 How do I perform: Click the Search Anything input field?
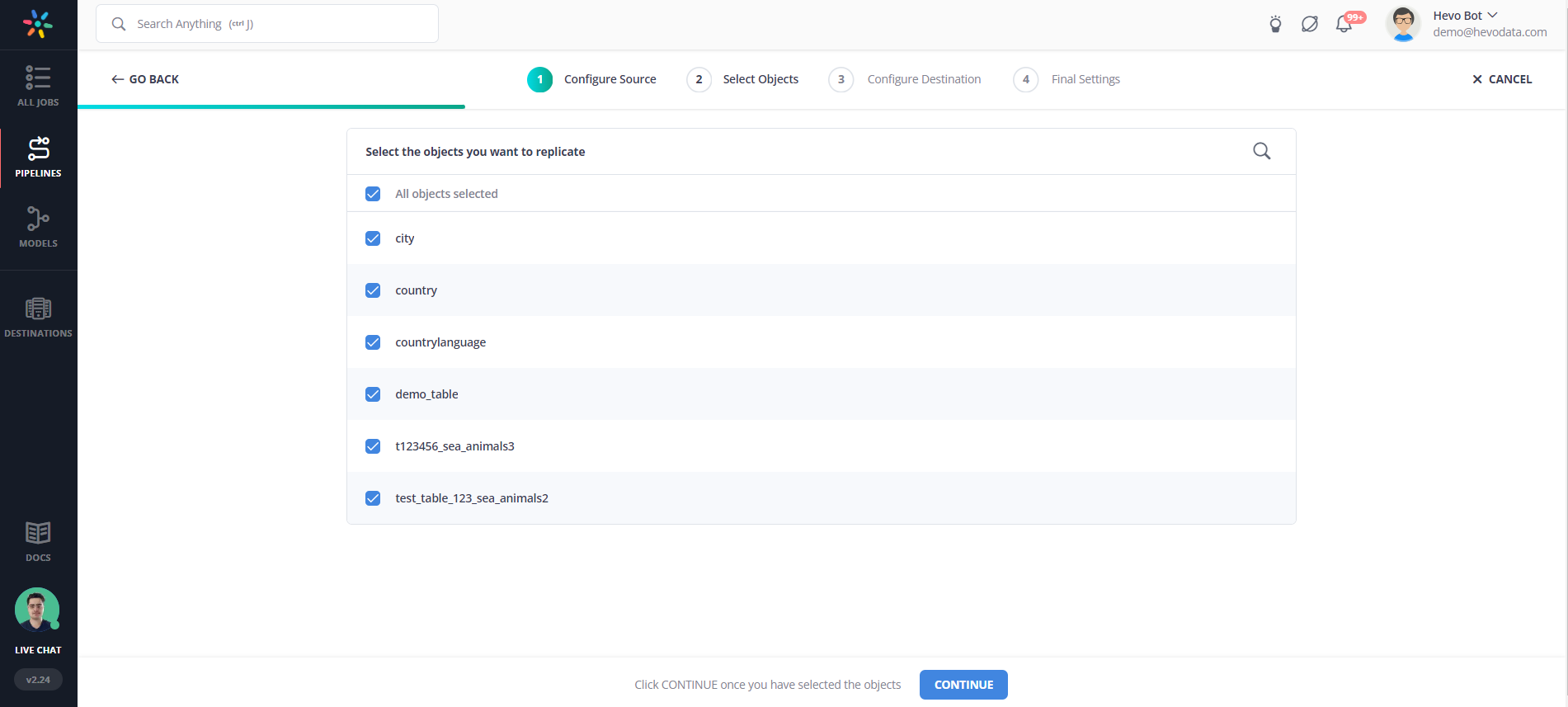(x=267, y=24)
